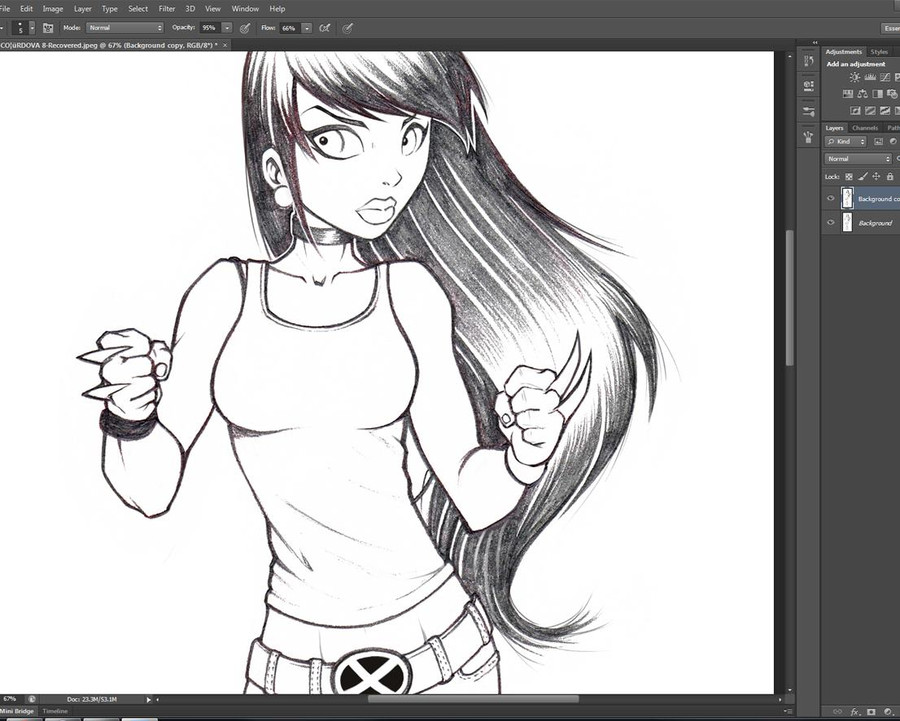Open the layer blend mode dropdown
Screen dimensions: 900x721
pyautogui.click(x=859, y=158)
